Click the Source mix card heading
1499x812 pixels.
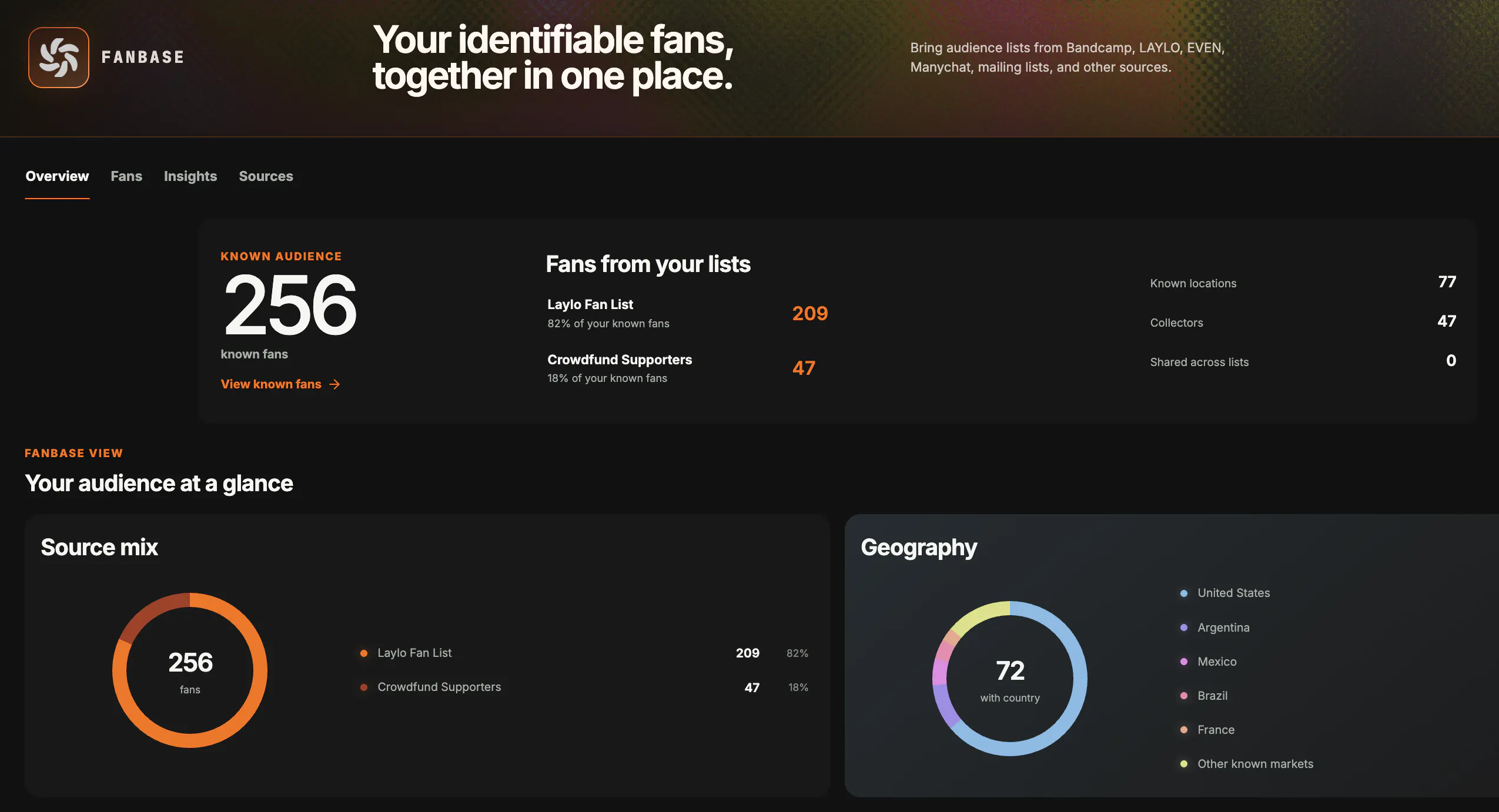pos(99,547)
